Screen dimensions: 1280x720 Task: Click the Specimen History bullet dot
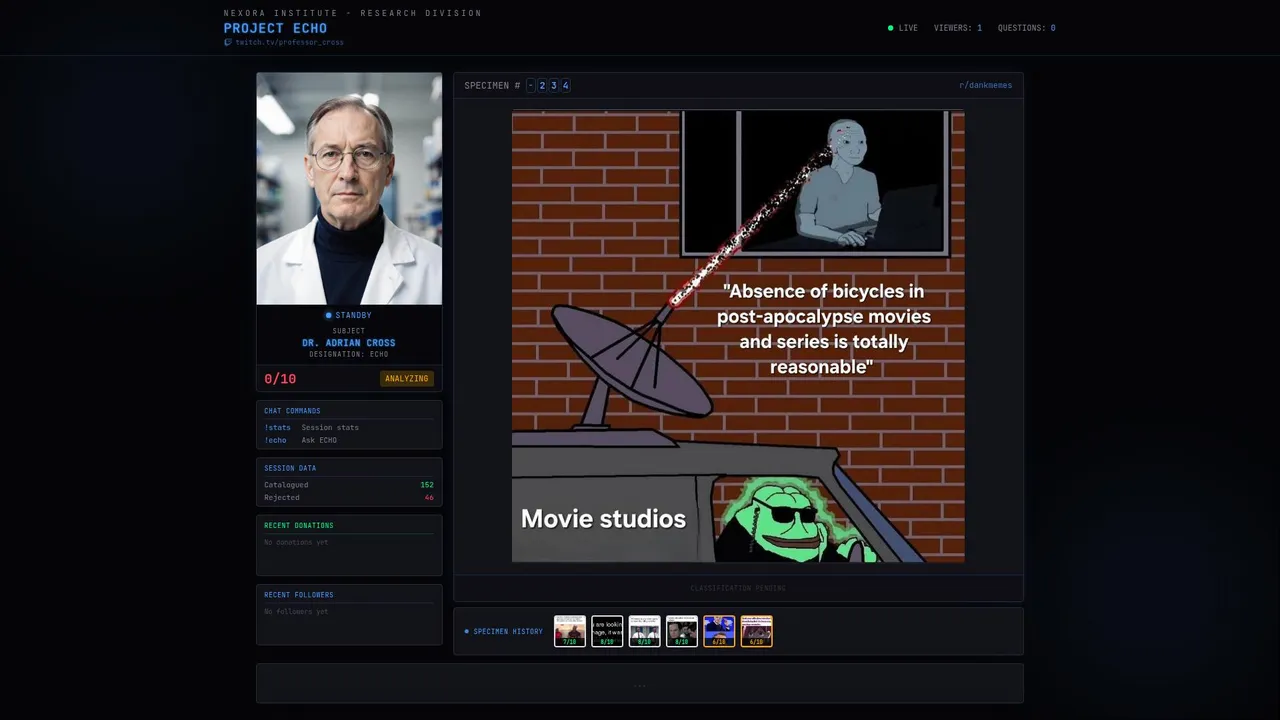(466, 631)
